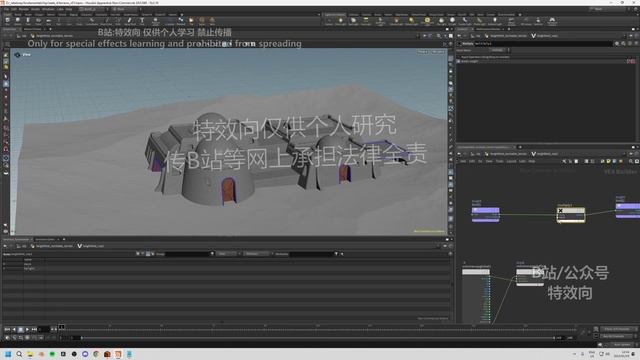
Task: Open the Render menu
Action: [x=24, y=9]
